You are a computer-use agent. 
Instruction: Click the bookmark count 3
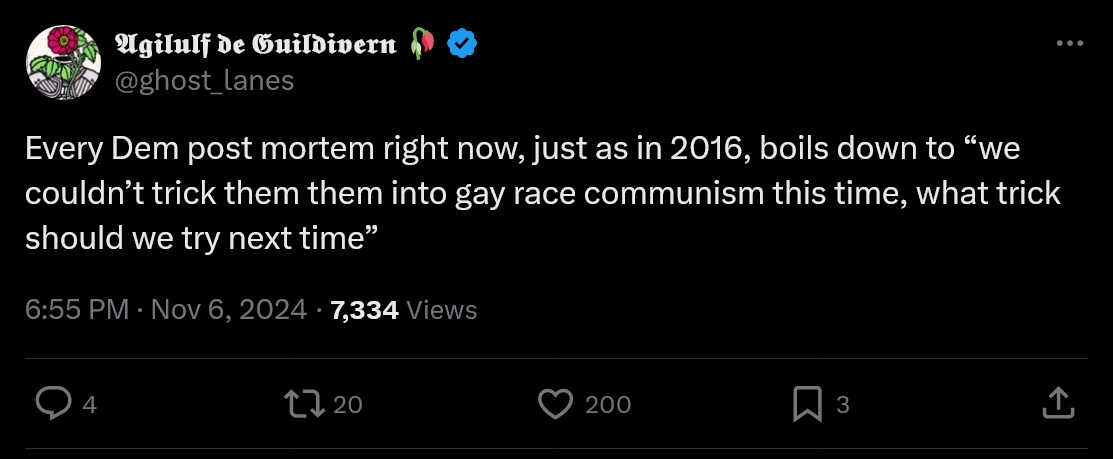842,404
